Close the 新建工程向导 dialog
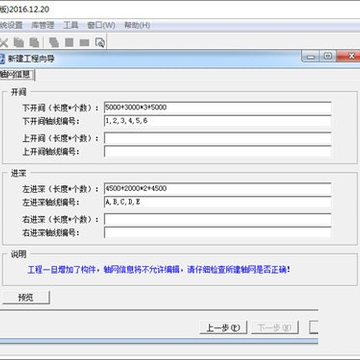This screenshot has width=360, height=360. pos(348,56)
